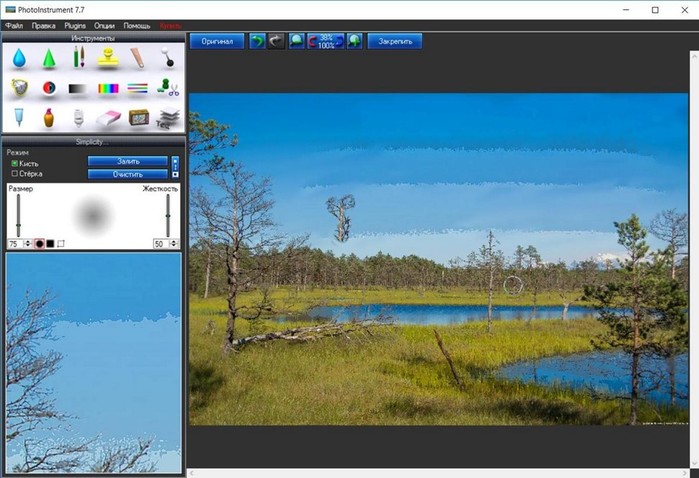Click the Очистить button
Screen dimensions: 699x478
[128, 174]
